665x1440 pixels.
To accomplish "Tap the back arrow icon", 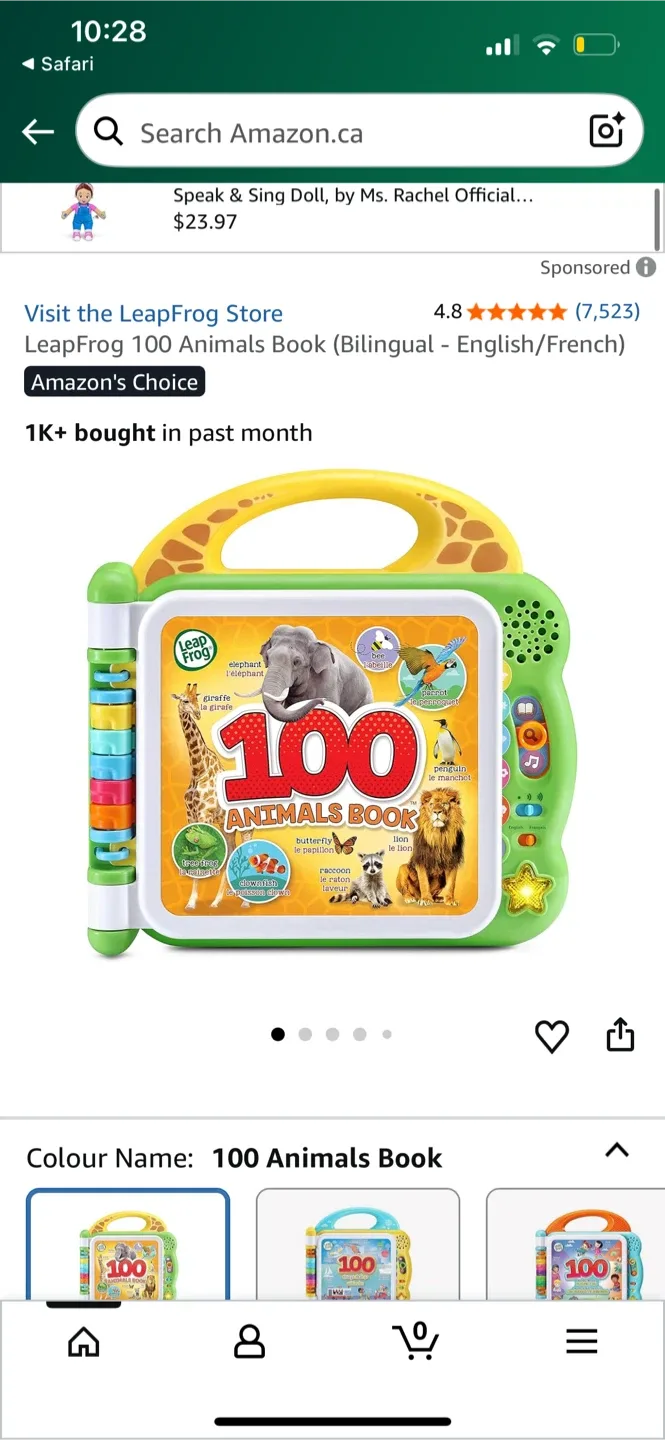I will pos(38,132).
